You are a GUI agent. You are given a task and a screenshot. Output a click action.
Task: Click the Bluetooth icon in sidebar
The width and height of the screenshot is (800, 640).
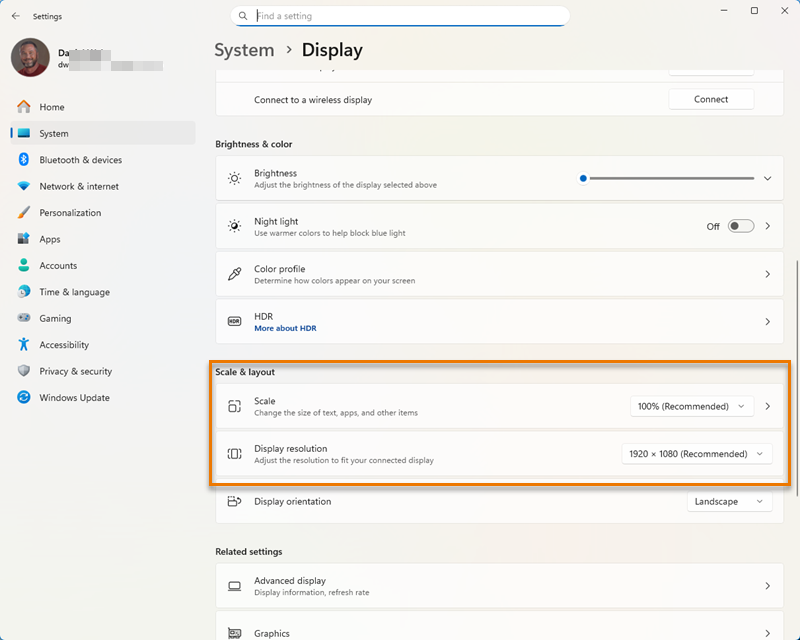point(23,159)
